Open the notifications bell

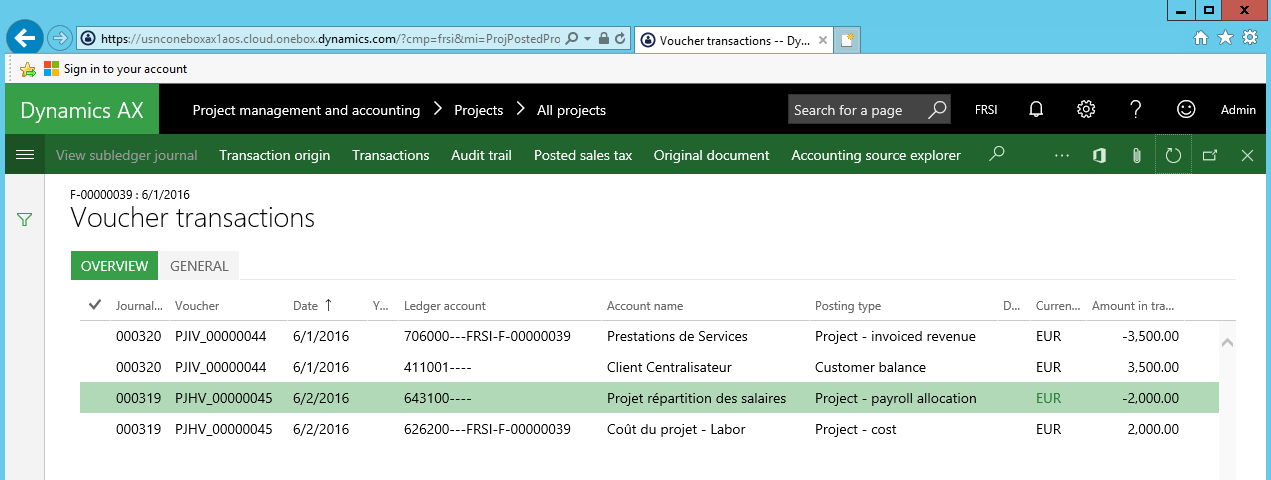pos(1037,110)
